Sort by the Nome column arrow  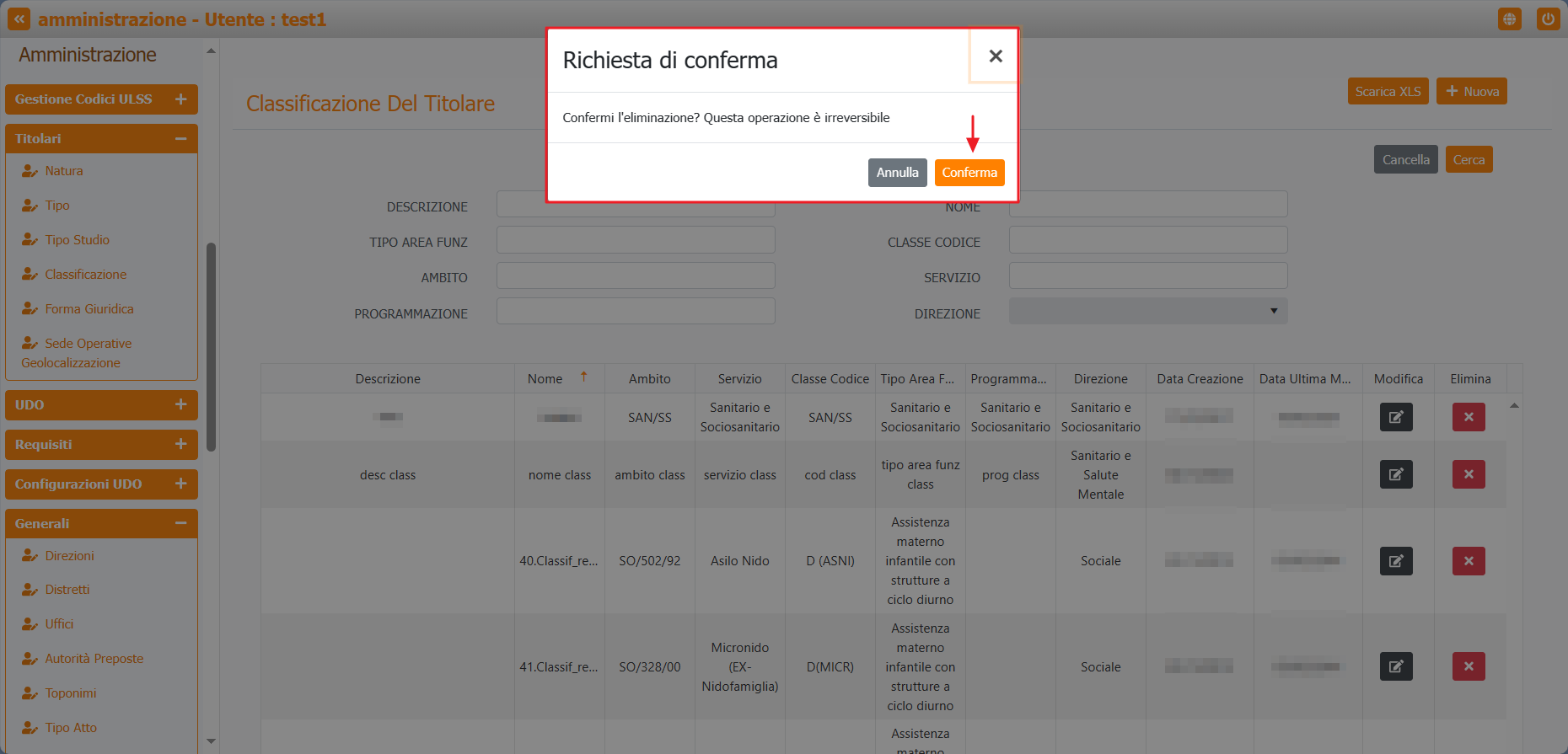(x=583, y=377)
